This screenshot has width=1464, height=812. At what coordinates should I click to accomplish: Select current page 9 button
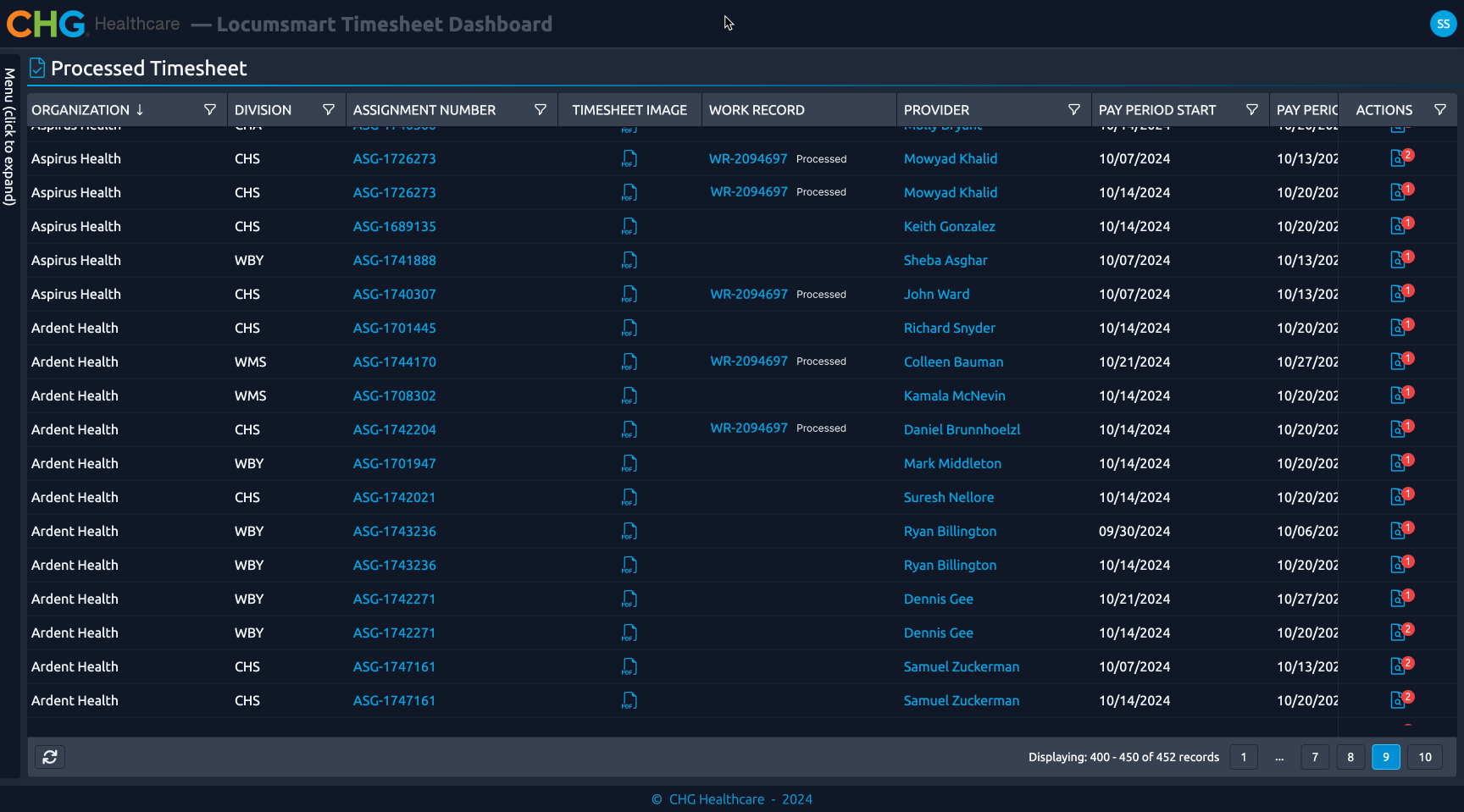click(1386, 757)
